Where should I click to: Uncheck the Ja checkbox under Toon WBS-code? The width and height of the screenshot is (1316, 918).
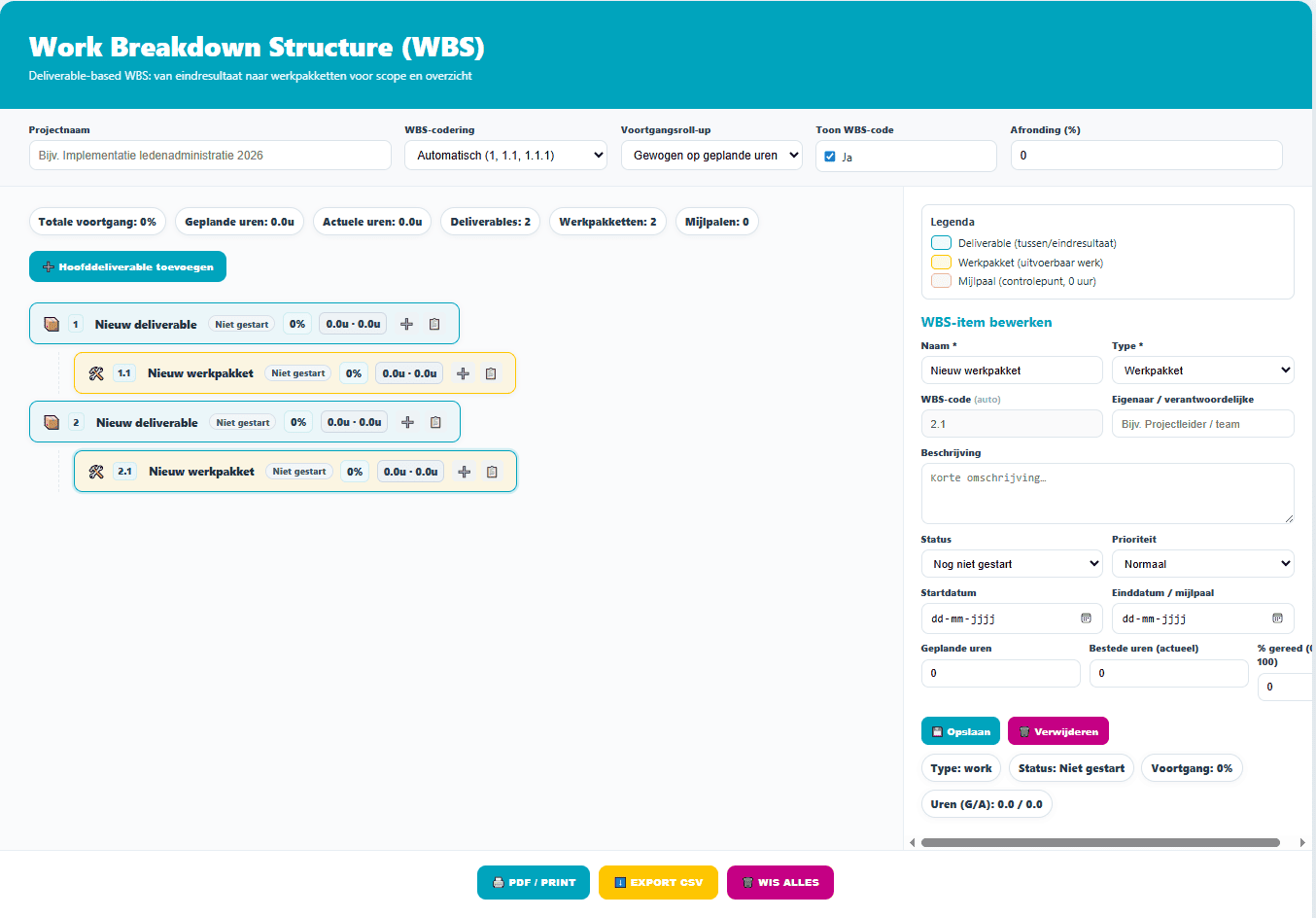[x=830, y=157]
